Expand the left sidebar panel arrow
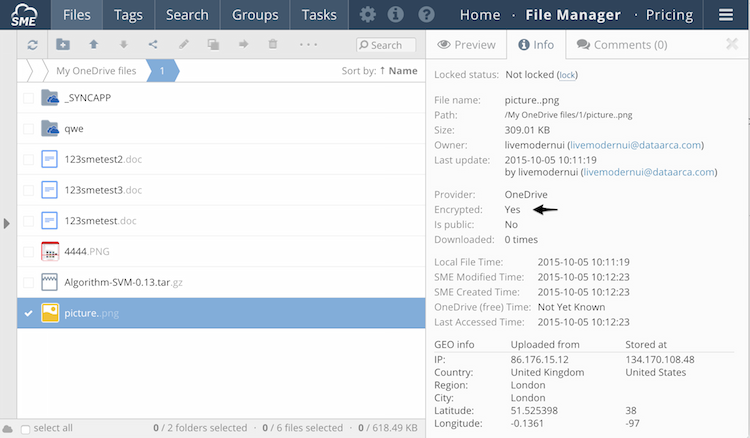Viewport: 750px width, 438px height. click(7, 223)
